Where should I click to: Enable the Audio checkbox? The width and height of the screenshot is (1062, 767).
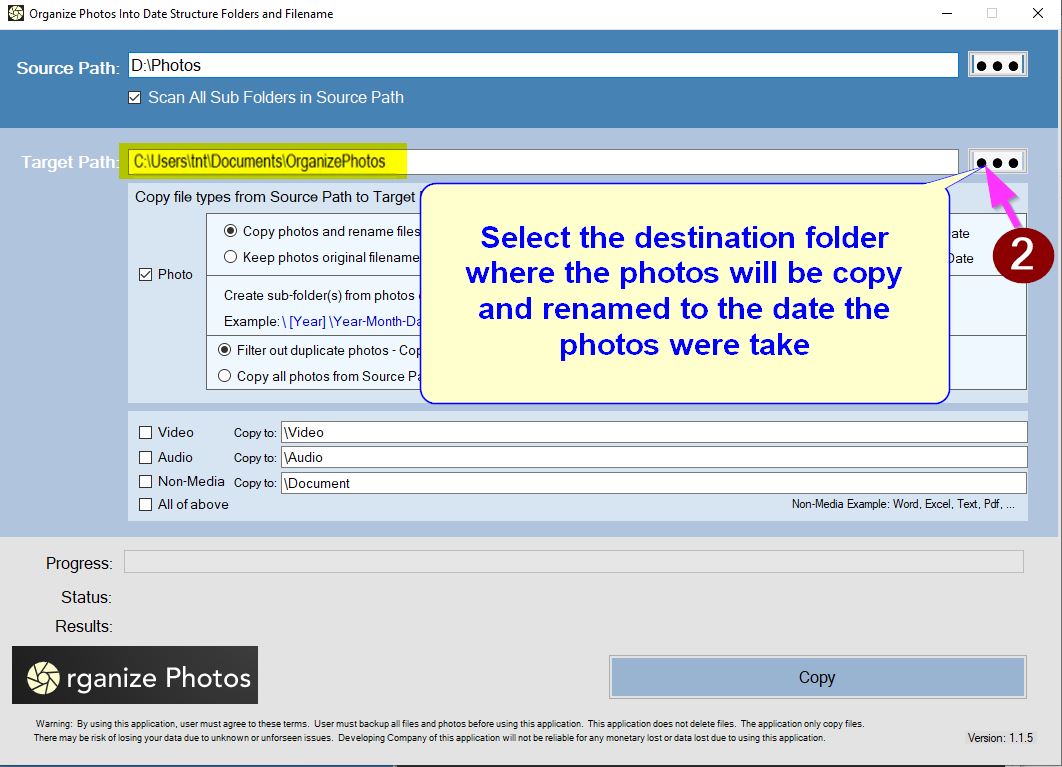tap(146, 457)
